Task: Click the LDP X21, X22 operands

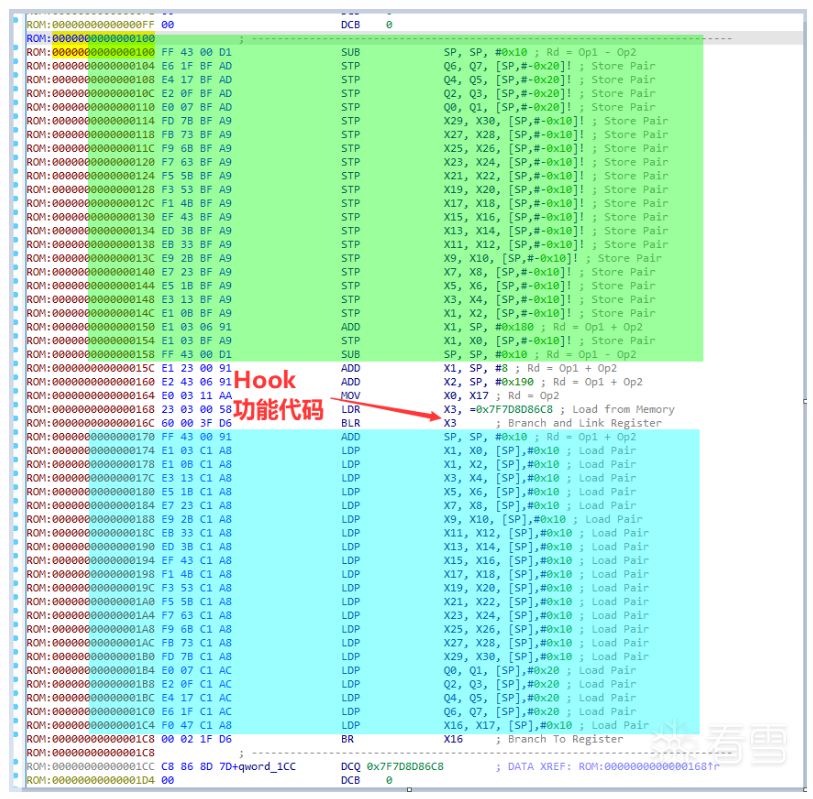Action: (508, 602)
